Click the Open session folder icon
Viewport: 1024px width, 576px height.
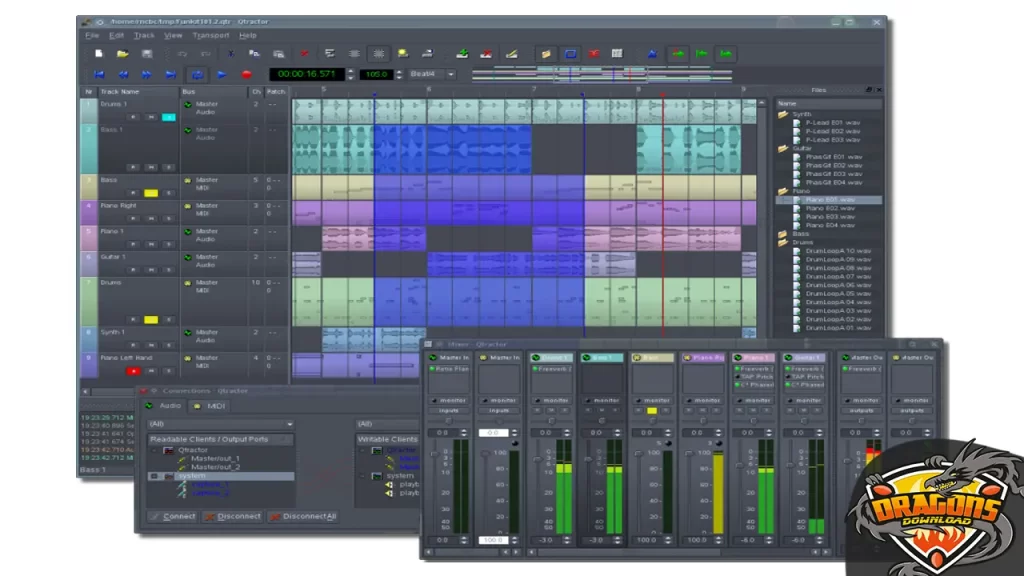[x=122, y=53]
